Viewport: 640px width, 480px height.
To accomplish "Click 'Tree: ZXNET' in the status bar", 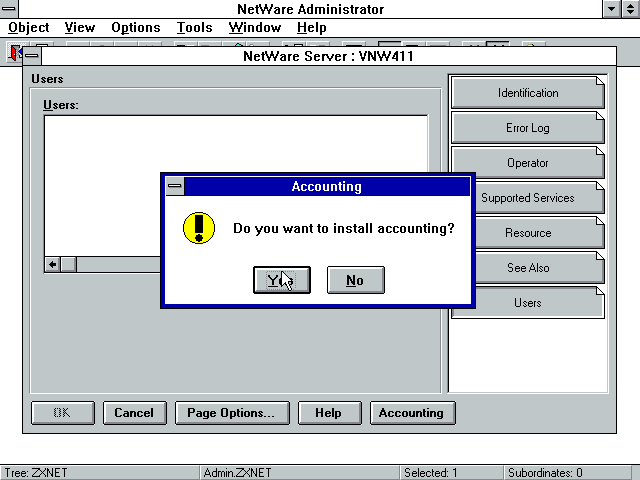I will coord(36,473).
